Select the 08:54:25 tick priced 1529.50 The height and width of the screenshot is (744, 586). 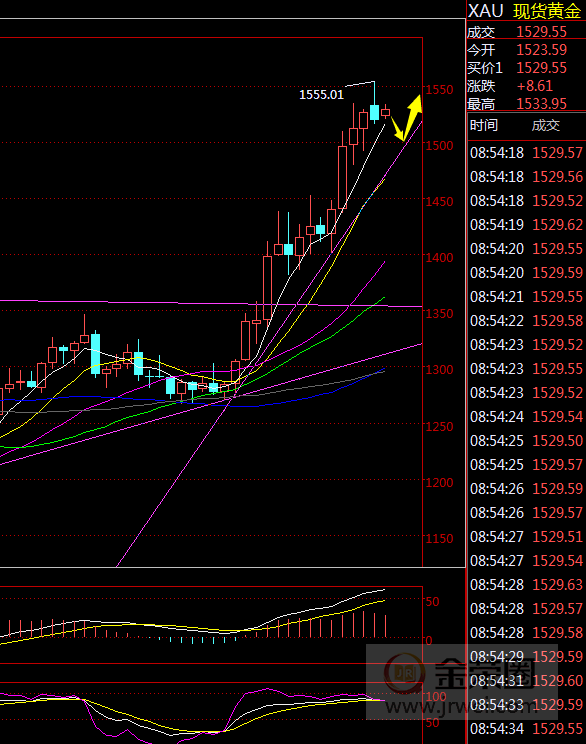point(526,441)
